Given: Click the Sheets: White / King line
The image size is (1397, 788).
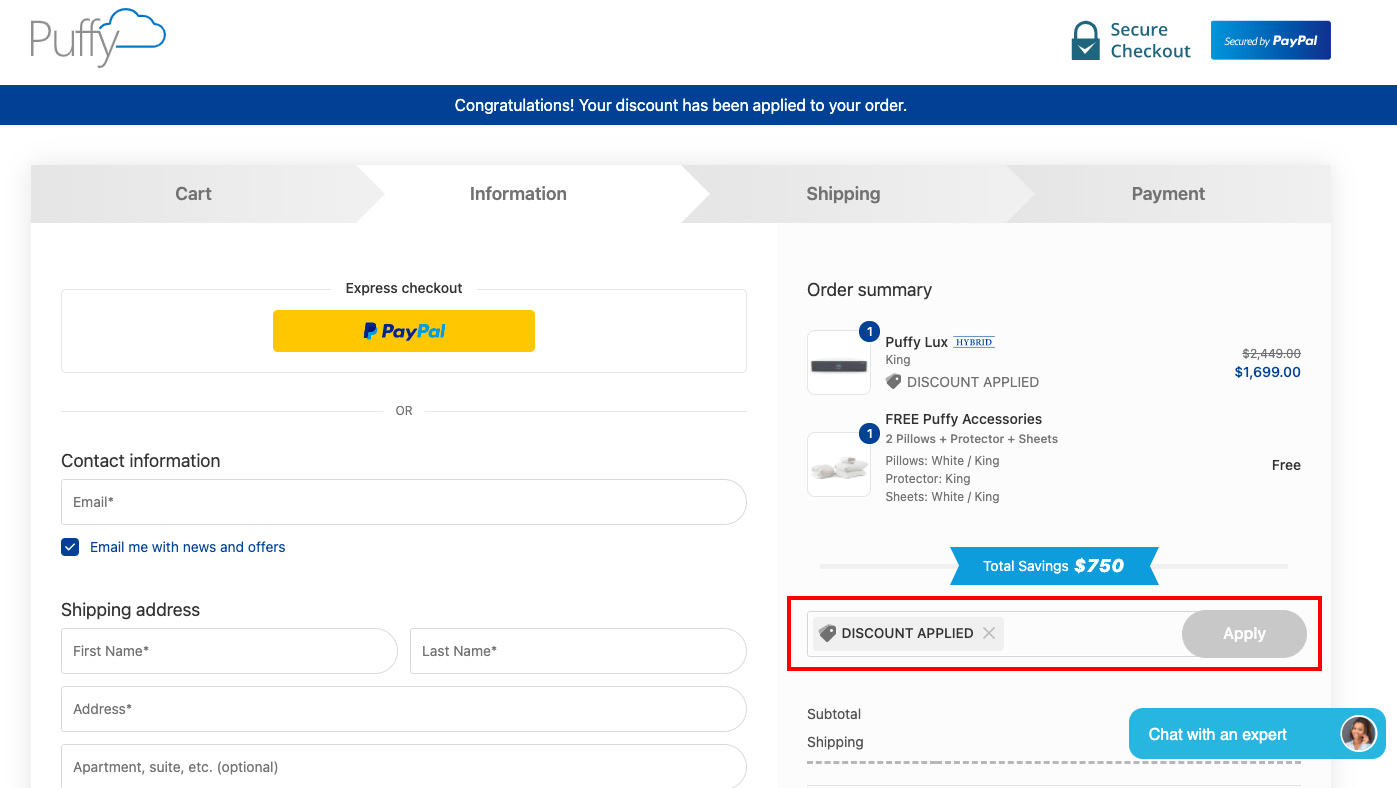Looking at the screenshot, I should point(943,497).
